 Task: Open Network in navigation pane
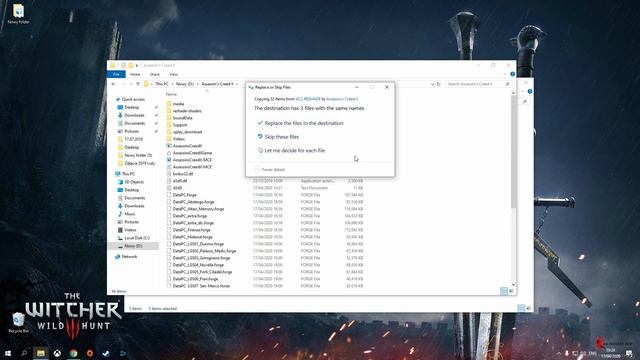tap(126, 256)
